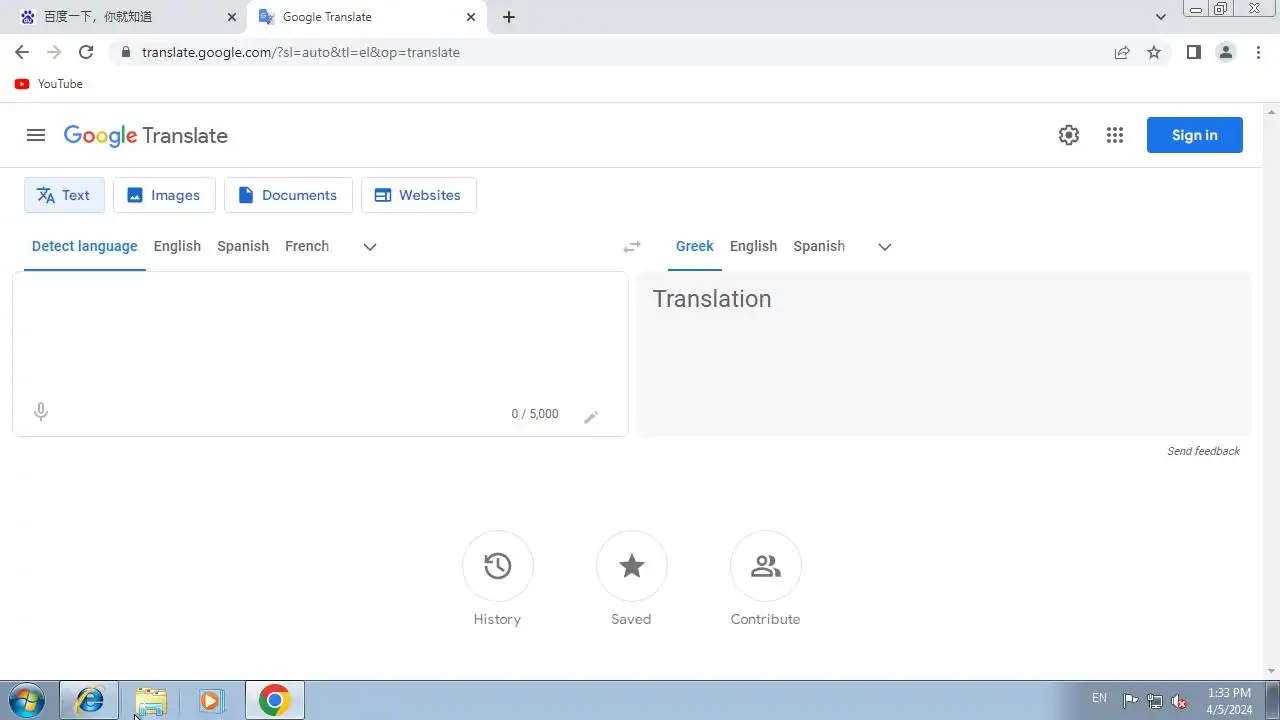Go forward in browser history
Image resolution: width=1280 pixels, height=720 pixels.
[54, 52]
